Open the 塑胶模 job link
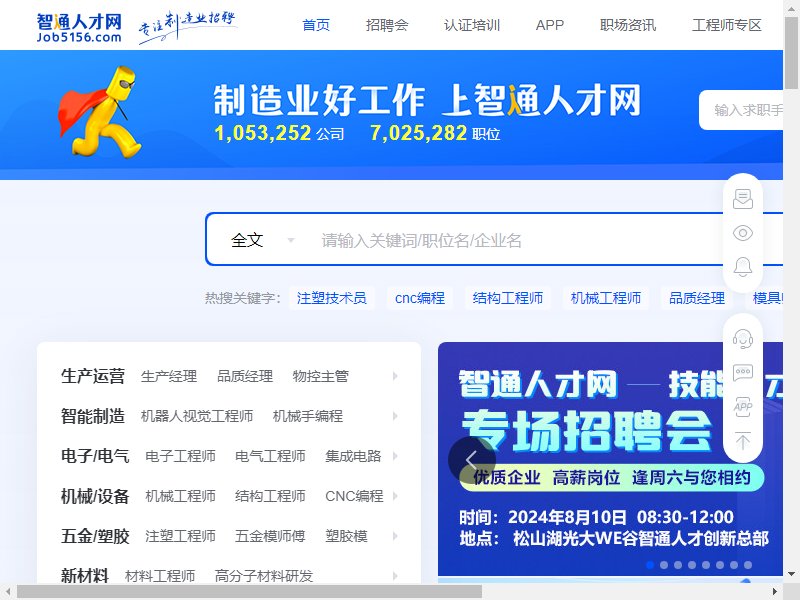The width and height of the screenshot is (800, 600). point(346,536)
